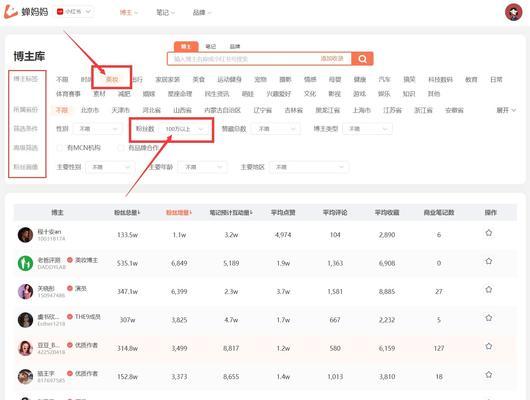Click the orange search magnifier button
530x400 pixels.
tap(362, 59)
